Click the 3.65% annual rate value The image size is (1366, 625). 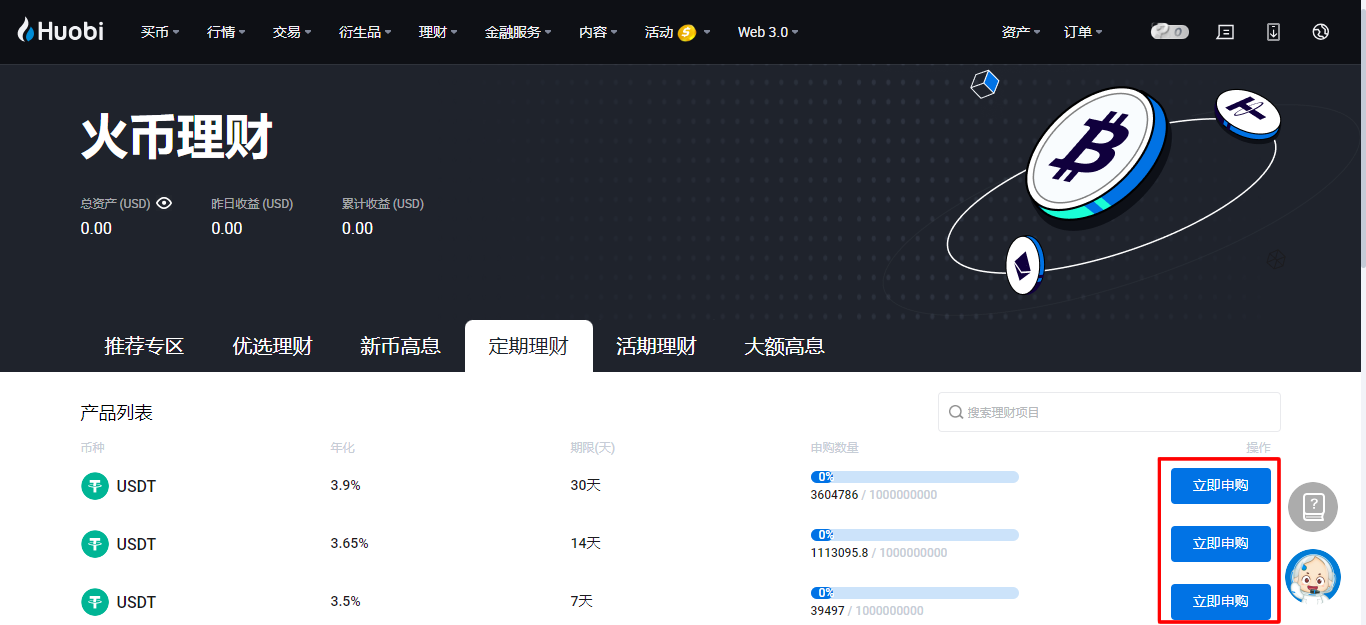pyautogui.click(x=350, y=543)
